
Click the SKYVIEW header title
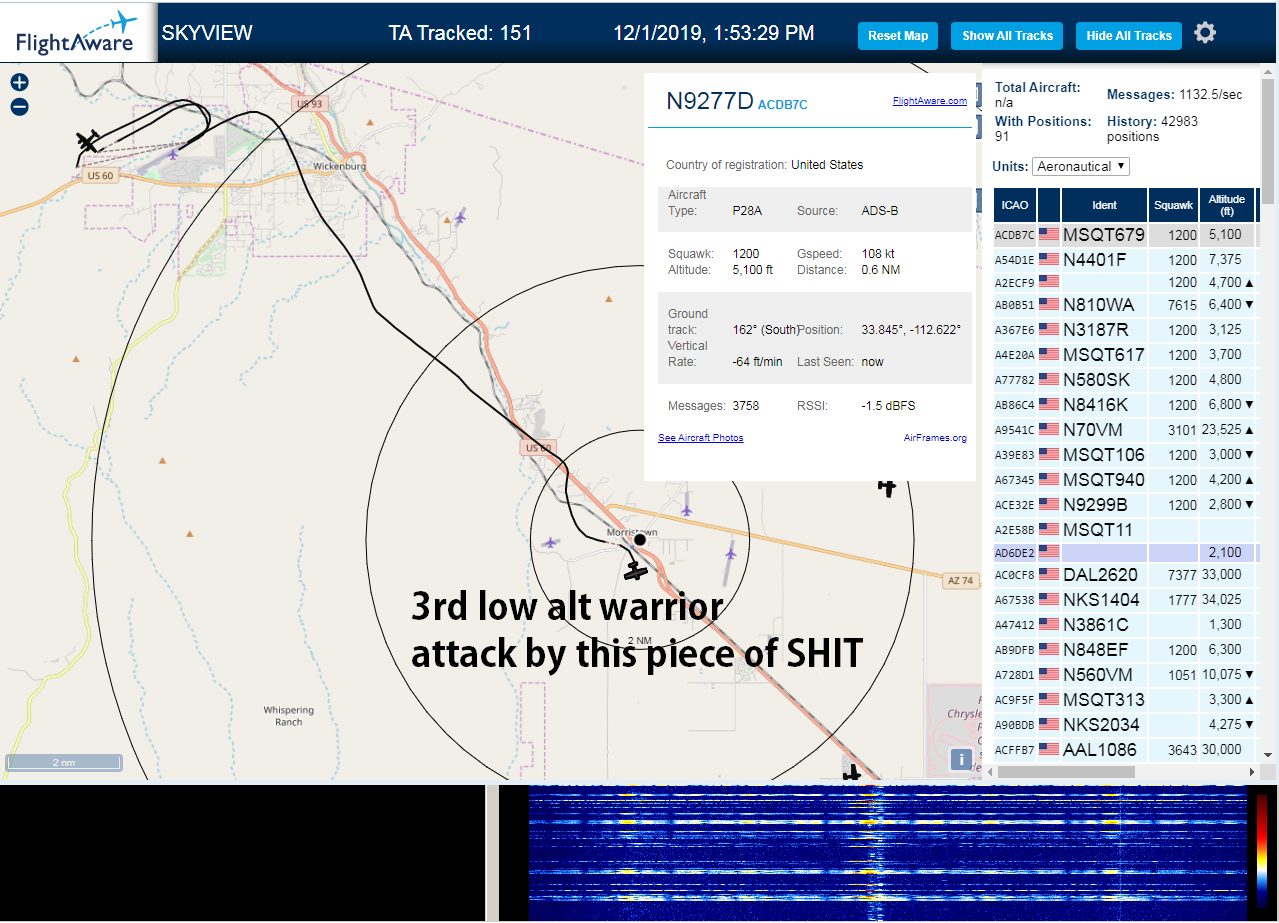pos(207,33)
